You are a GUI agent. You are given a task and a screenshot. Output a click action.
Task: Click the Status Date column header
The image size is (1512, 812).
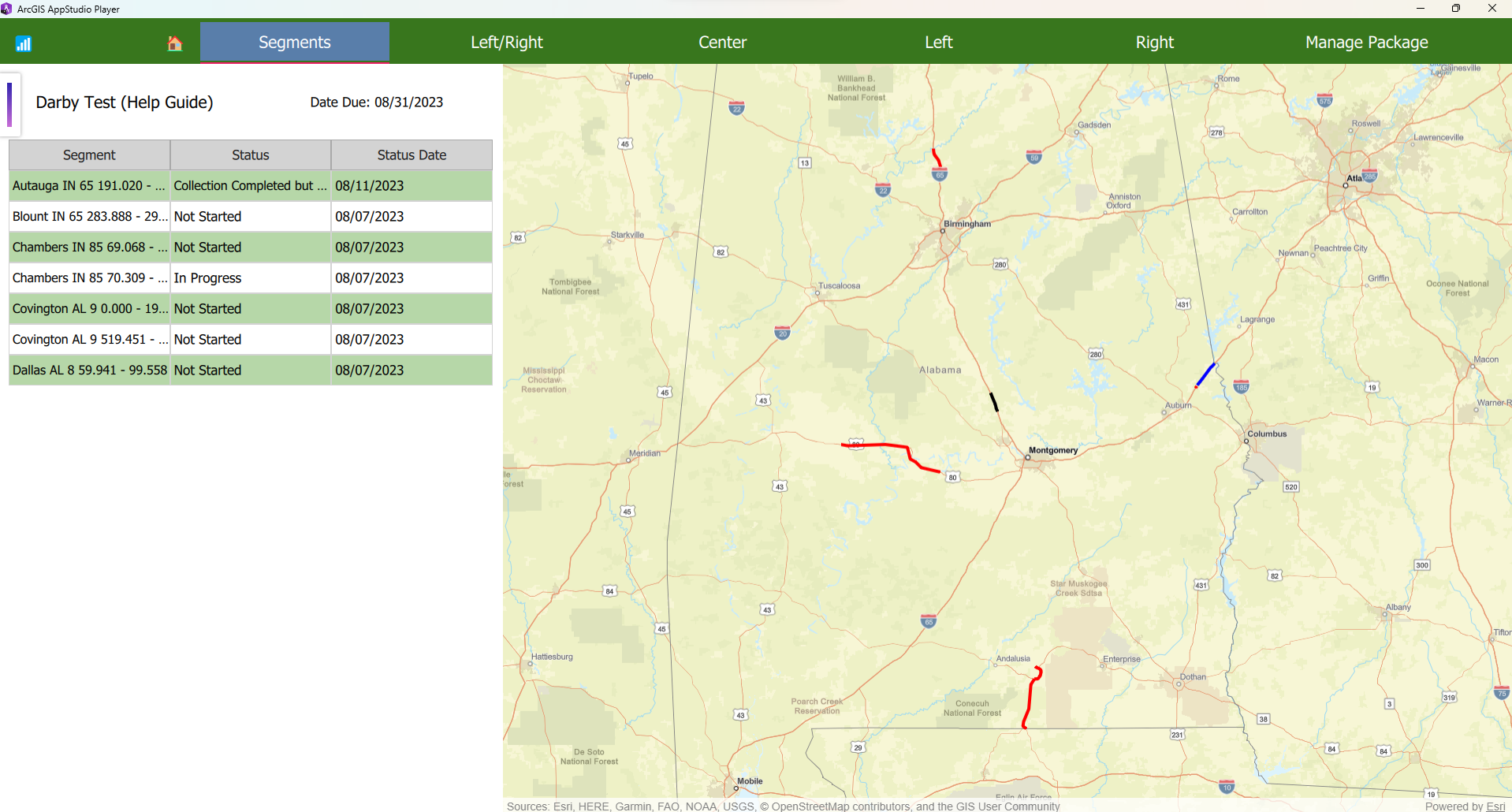pyautogui.click(x=412, y=155)
